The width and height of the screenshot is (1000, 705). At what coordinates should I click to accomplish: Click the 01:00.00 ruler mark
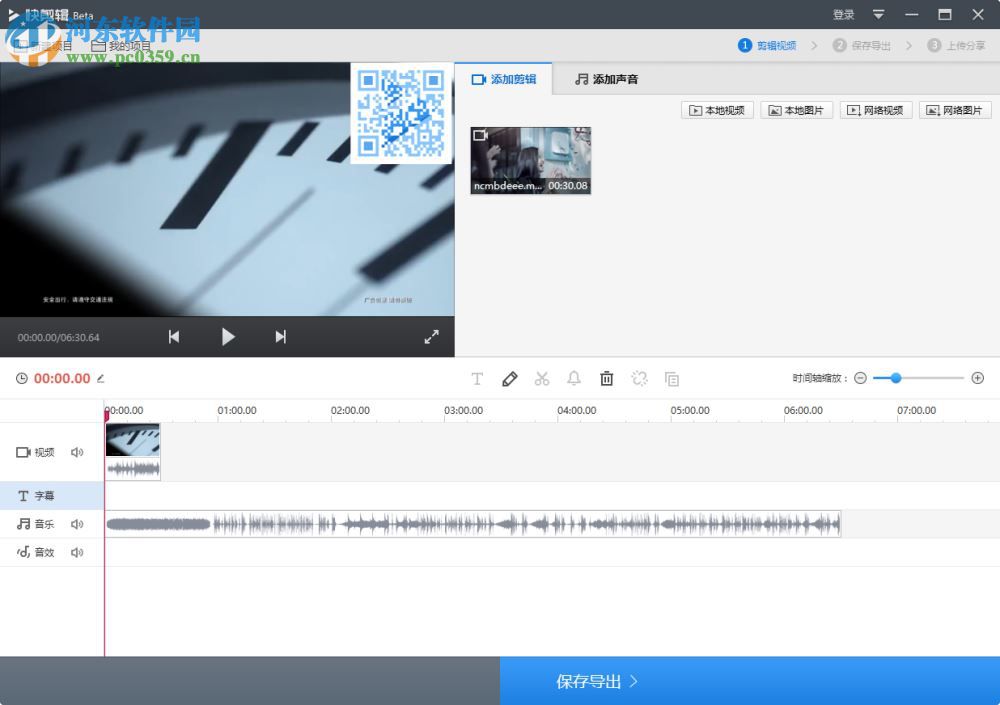pos(237,410)
